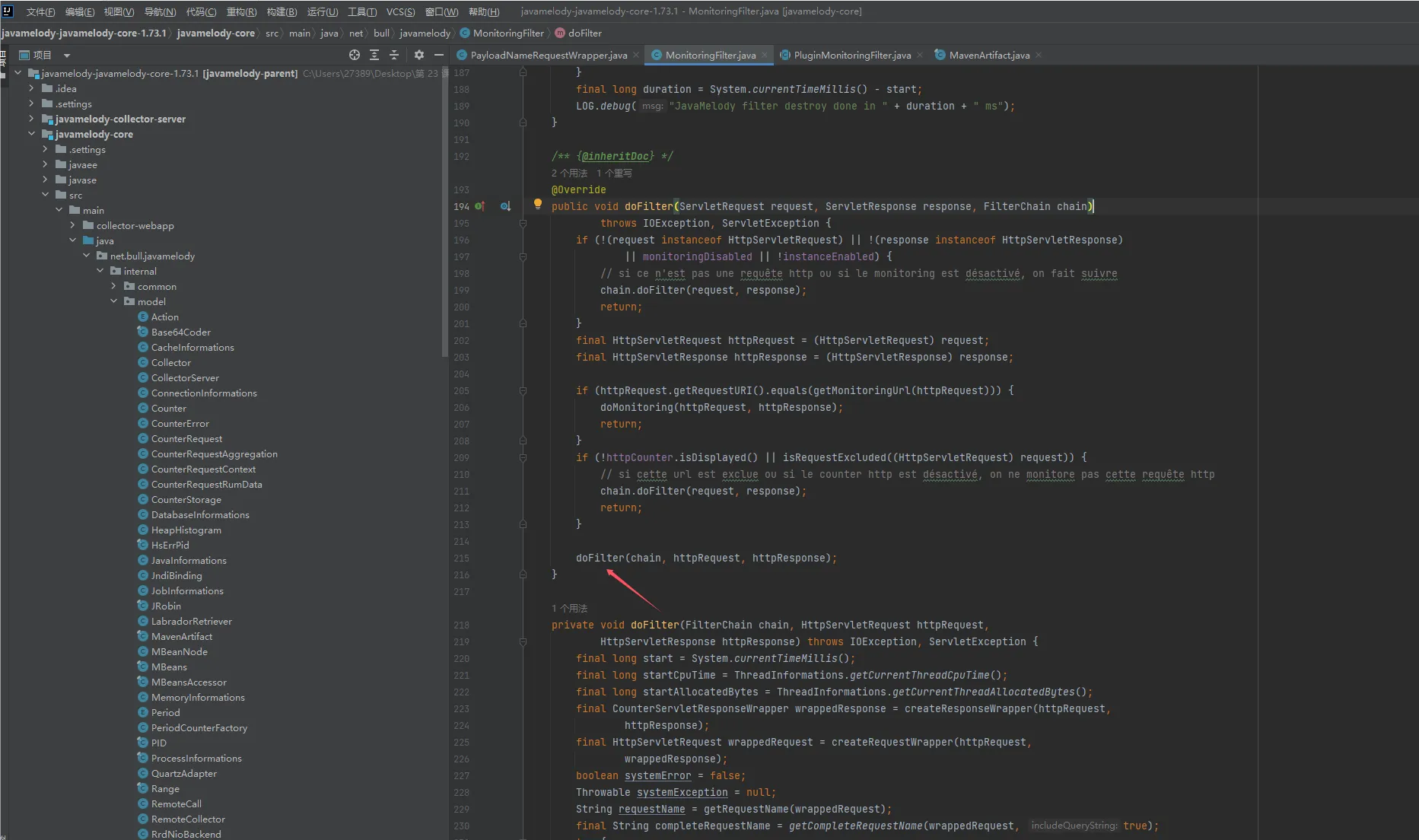Click the yellow lightbulb intention icon
This screenshot has height=840, width=1419.
(x=538, y=204)
